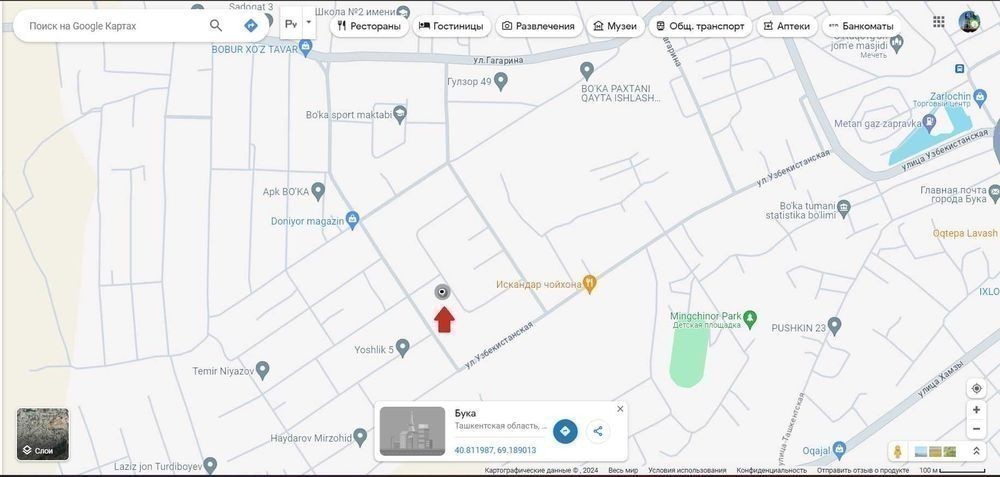Filter by Гостиницы

[x=451, y=26]
